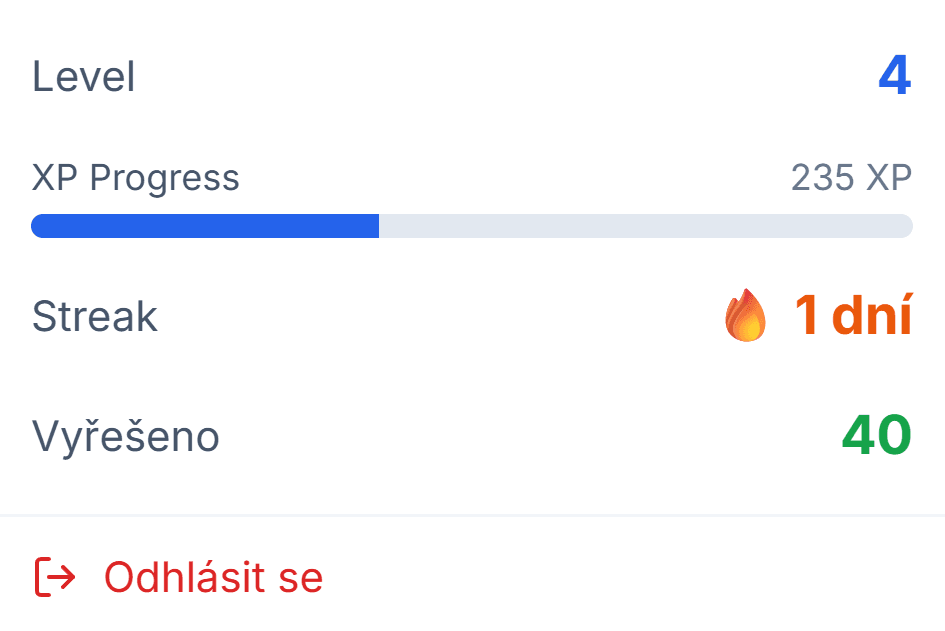Viewport: 945px width, 631px height.
Task: Select the "Vyřešeno" label
Action: pyautogui.click(x=126, y=436)
